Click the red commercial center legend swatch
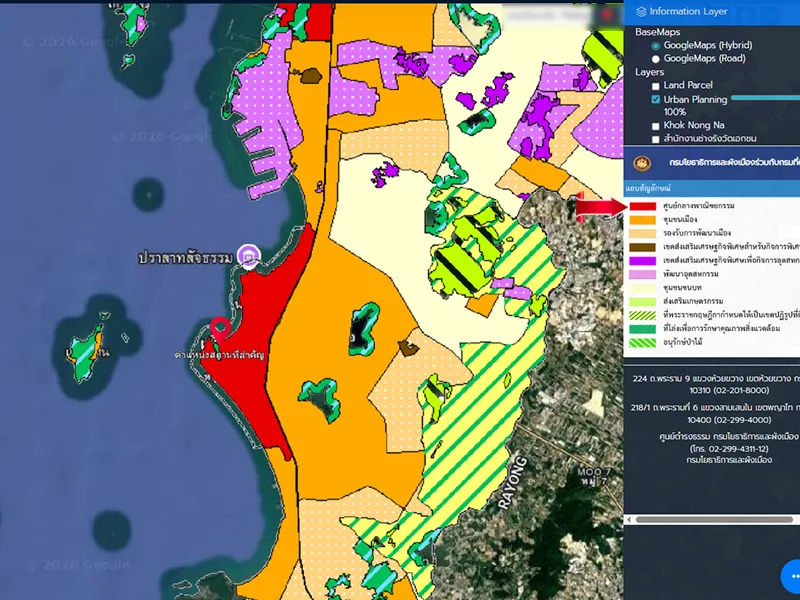 643,206
